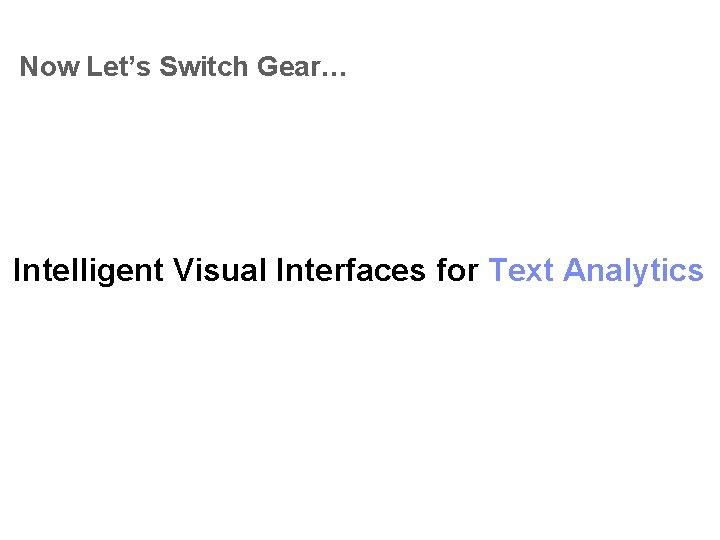Image resolution: width=720 pixels, height=540 pixels.
Task: Click the capital "S" of "Switch"
Action: pos(169,67)
